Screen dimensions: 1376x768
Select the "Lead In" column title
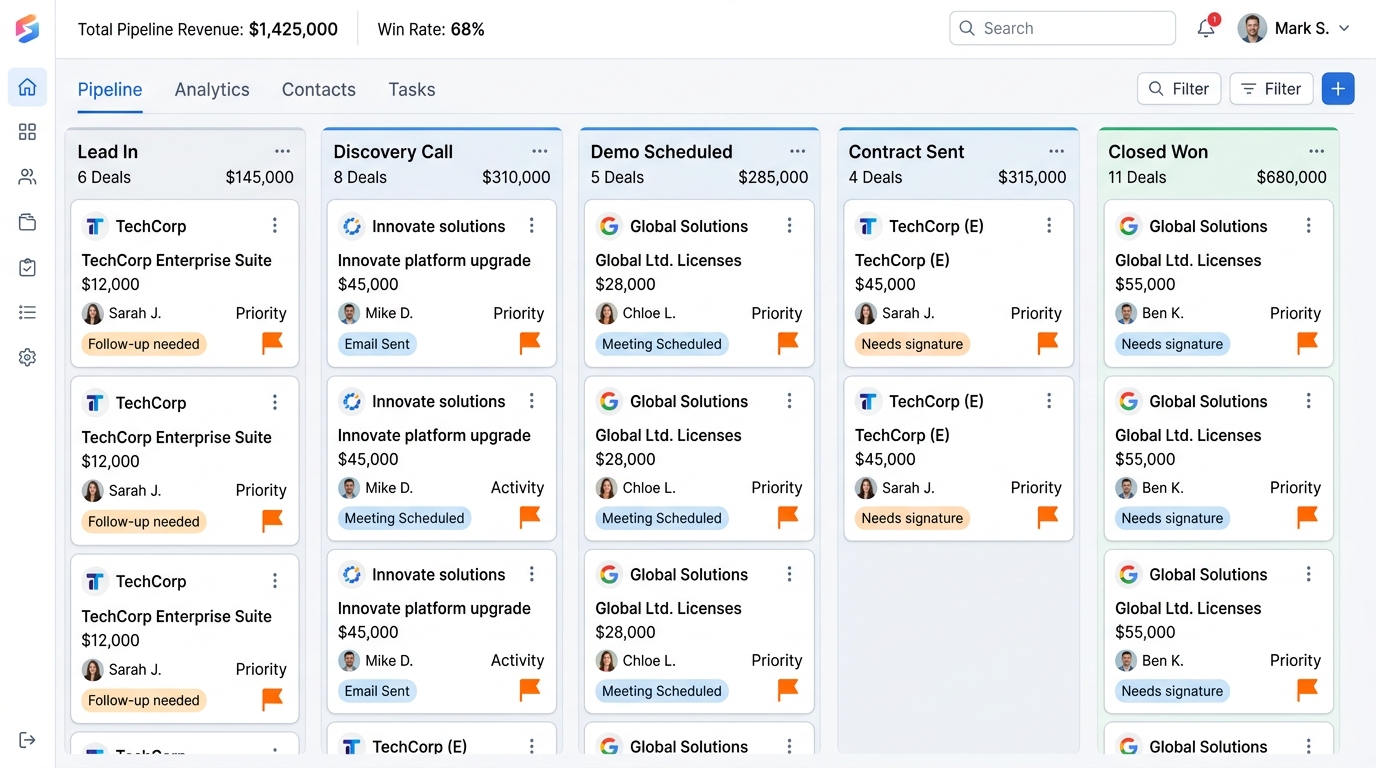coord(108,152)
